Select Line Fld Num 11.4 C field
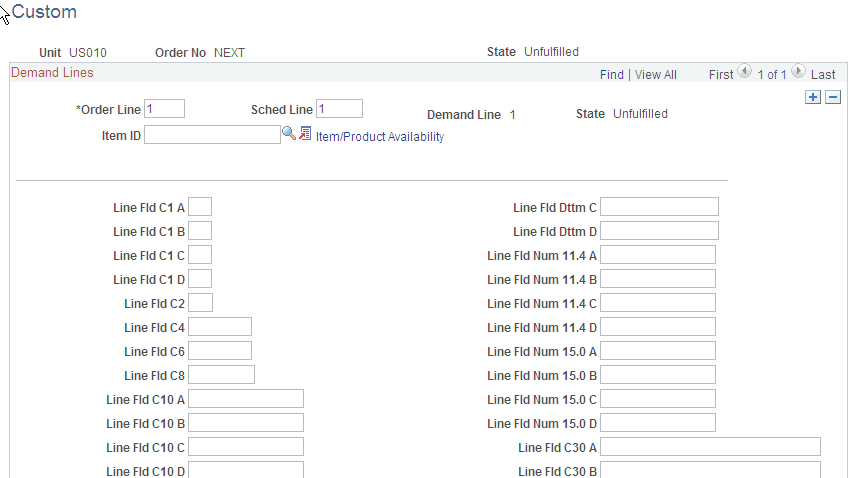Image resolution: width=863 pixels, height=478 pixels. [658, 303]
